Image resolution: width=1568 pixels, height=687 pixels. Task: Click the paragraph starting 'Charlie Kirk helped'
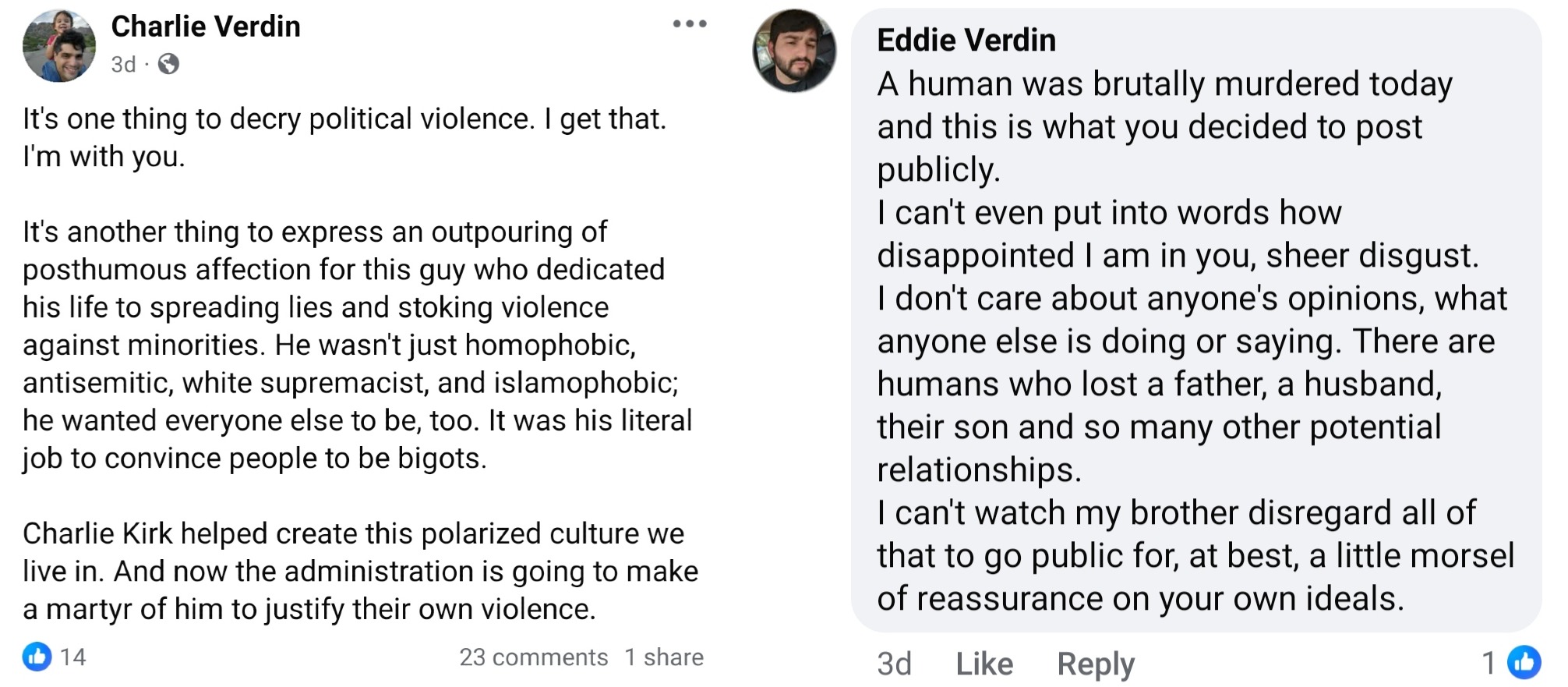point(358,571)
